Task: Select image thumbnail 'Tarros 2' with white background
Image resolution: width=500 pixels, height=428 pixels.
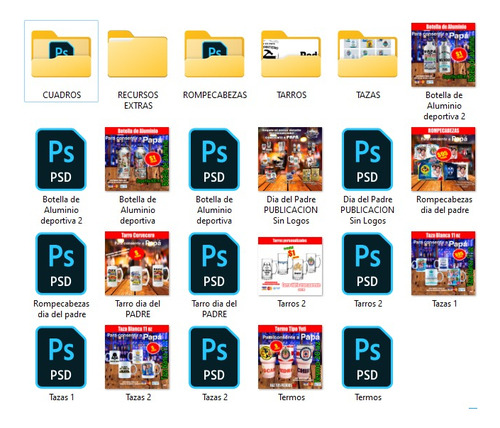Action: [x=290, y=266]
